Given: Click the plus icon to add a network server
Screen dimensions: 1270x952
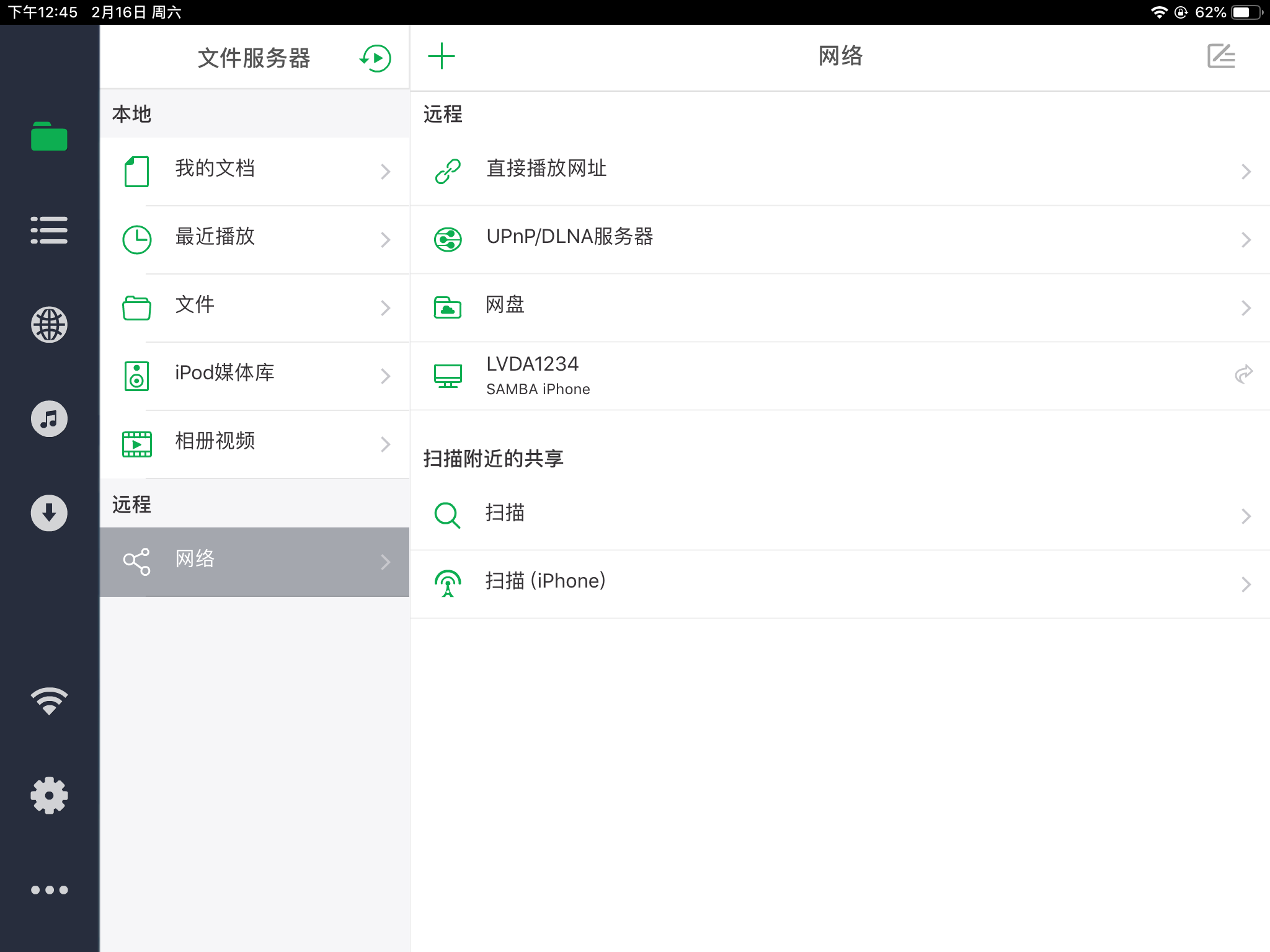Looking at the screenshot, I should 443,56.
